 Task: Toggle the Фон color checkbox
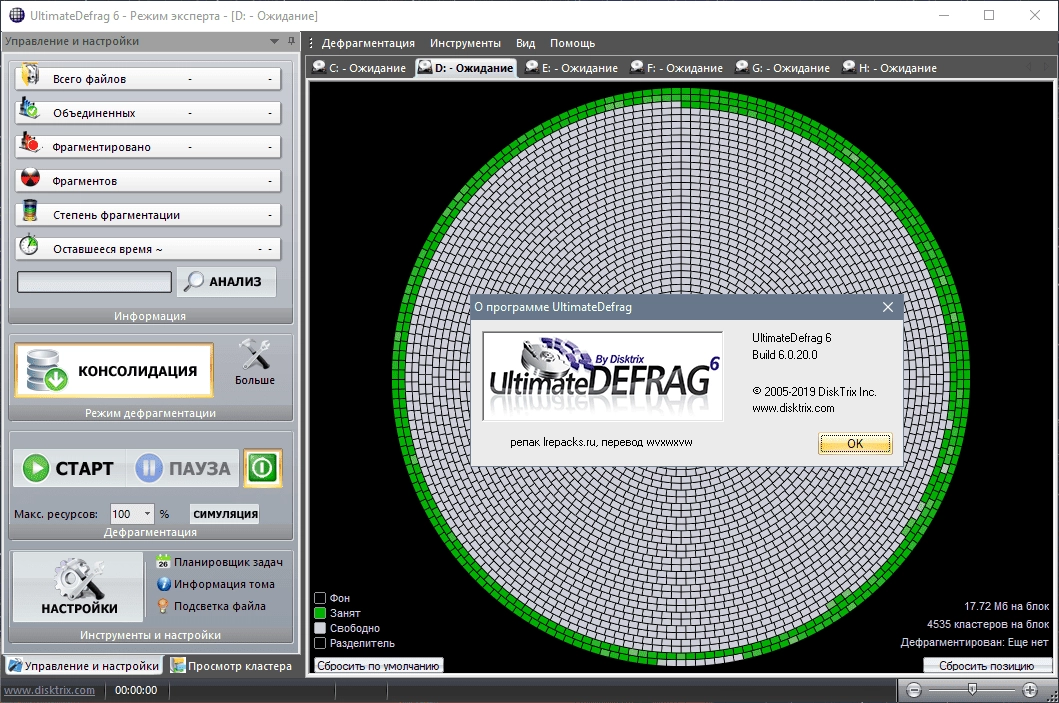(320, 598)
